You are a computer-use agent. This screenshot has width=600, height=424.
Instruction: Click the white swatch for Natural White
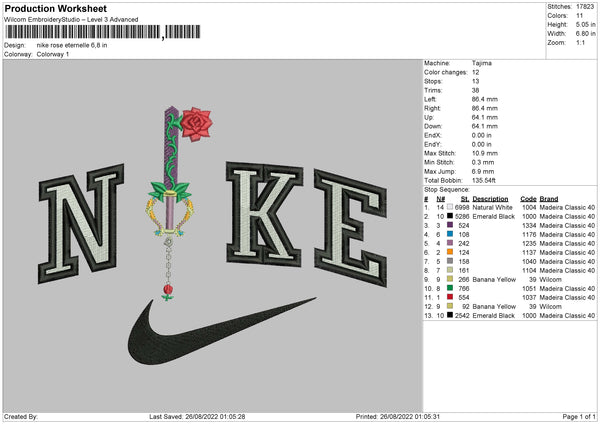click(450, 207)
